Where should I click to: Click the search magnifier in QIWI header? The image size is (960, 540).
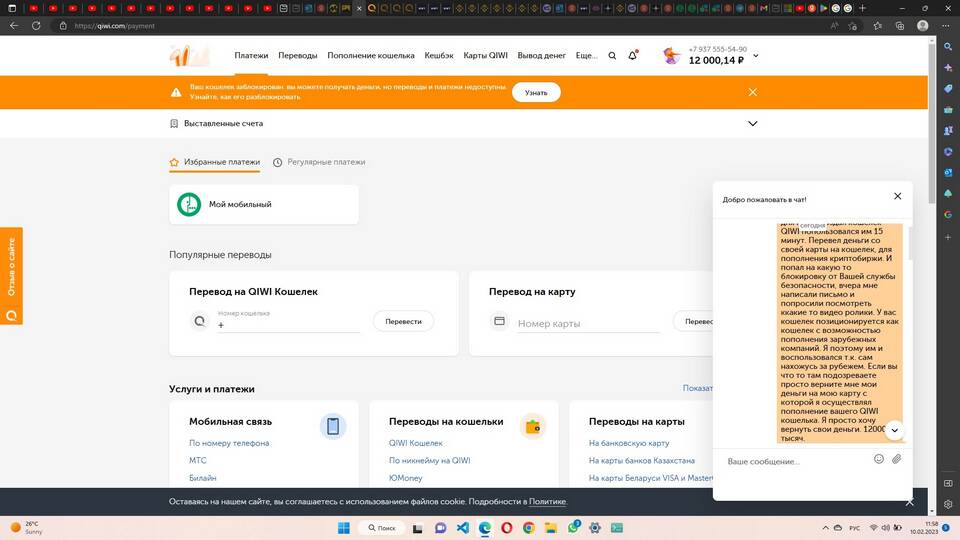(612, 56)
